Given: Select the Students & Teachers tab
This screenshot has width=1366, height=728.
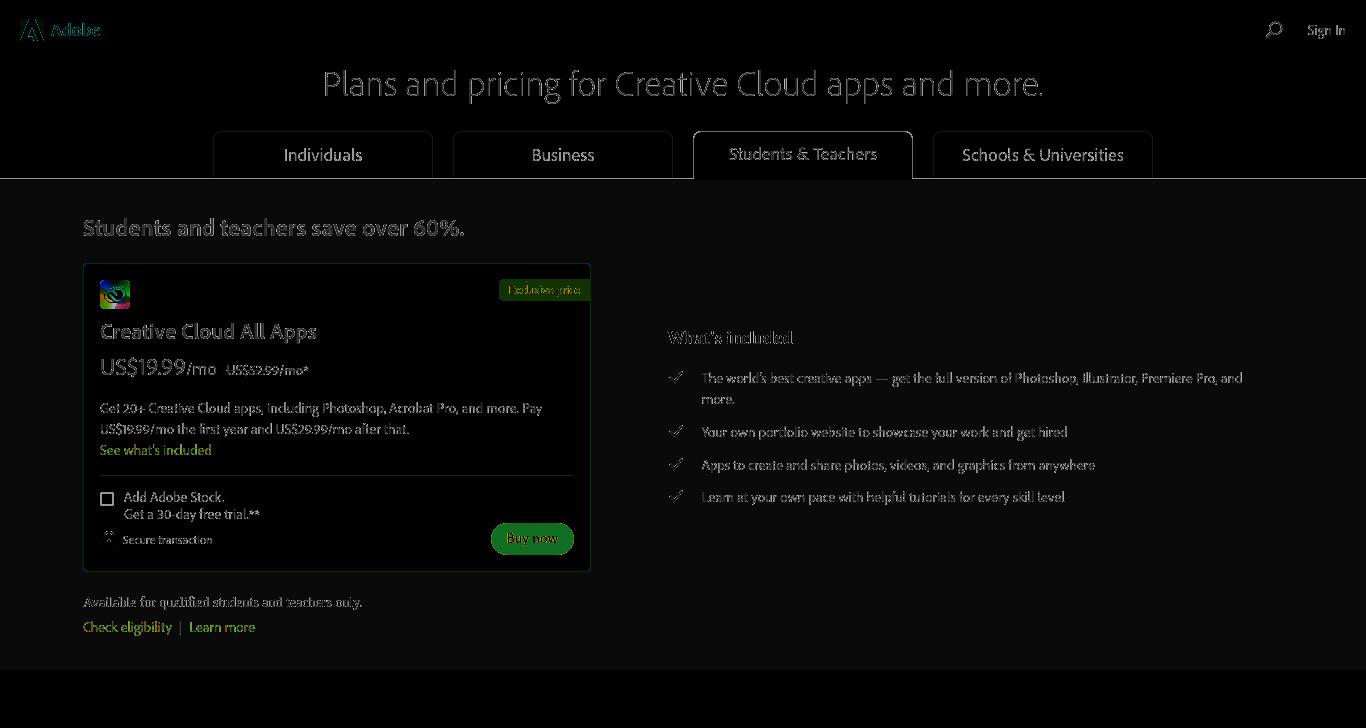Looking at the screenshot, I should tap(803, 154).
